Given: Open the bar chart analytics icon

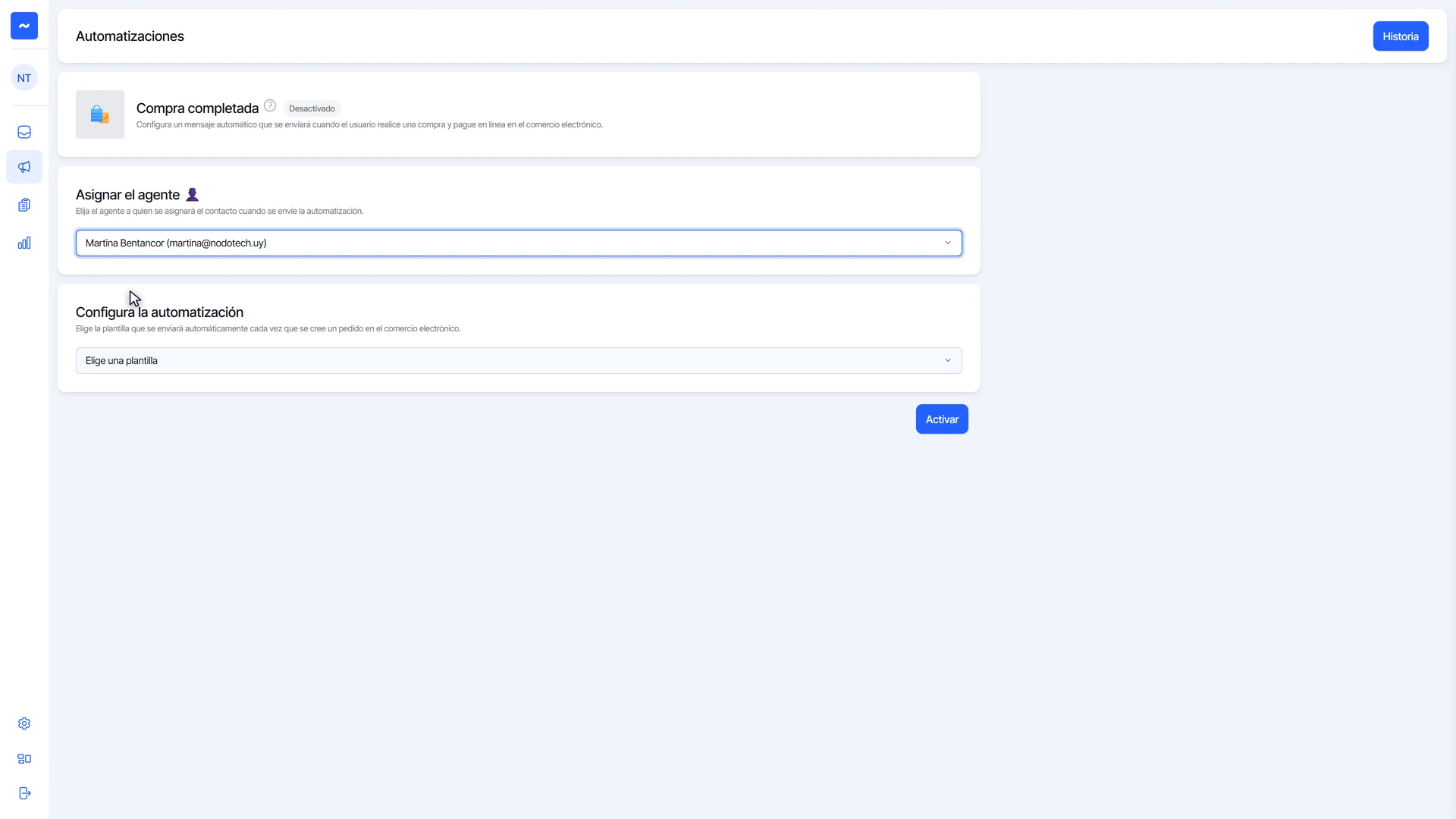Looking at the screenshot, I should (24, 243).
